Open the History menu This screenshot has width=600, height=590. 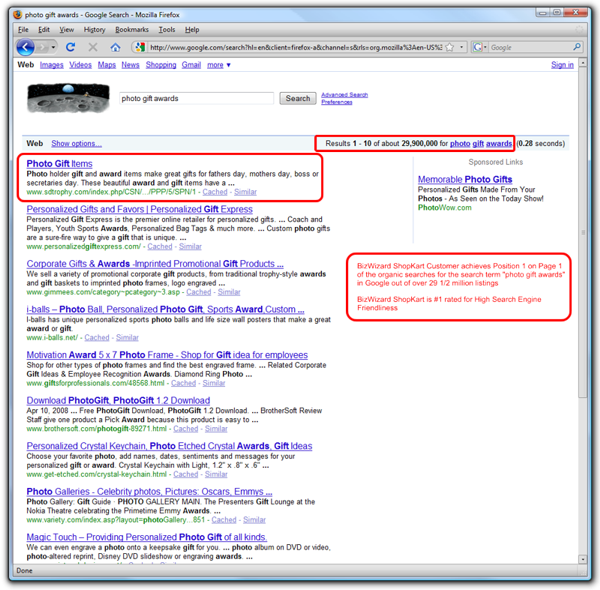94,30
